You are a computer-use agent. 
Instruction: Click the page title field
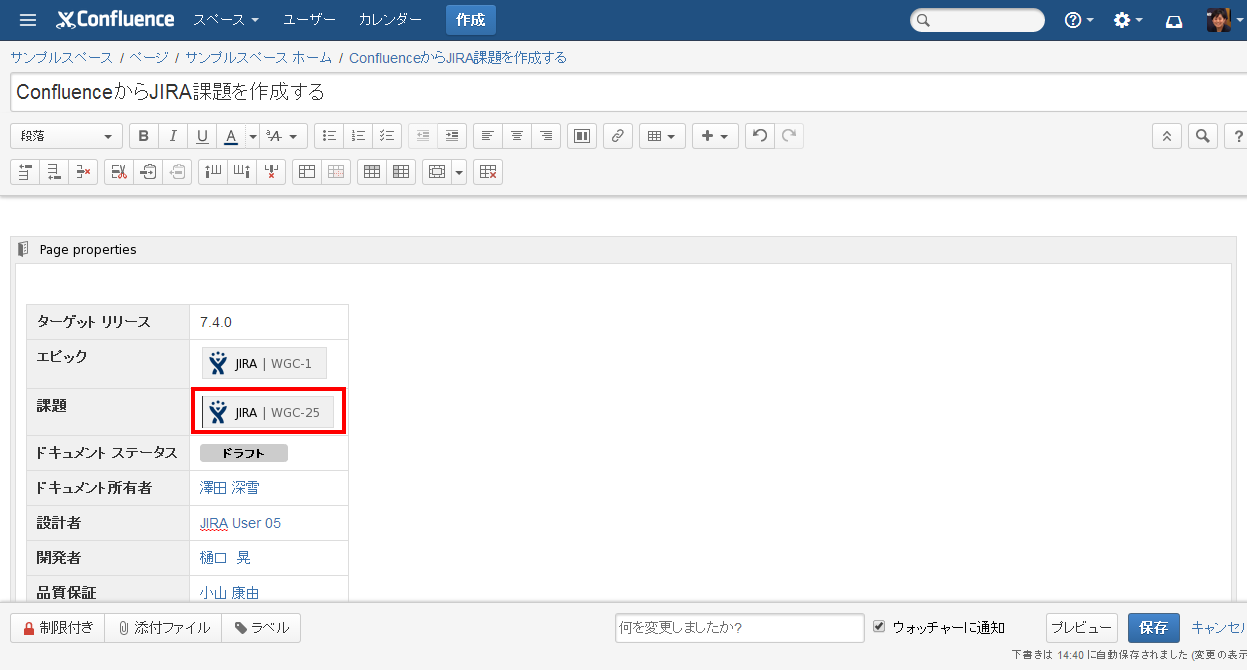(x=629, y=92)
